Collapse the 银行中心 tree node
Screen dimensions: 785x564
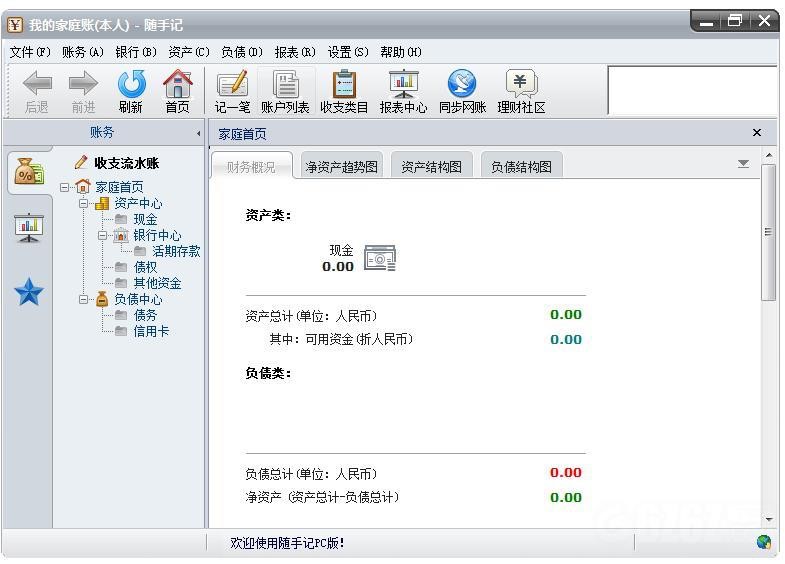pos(103,235)
